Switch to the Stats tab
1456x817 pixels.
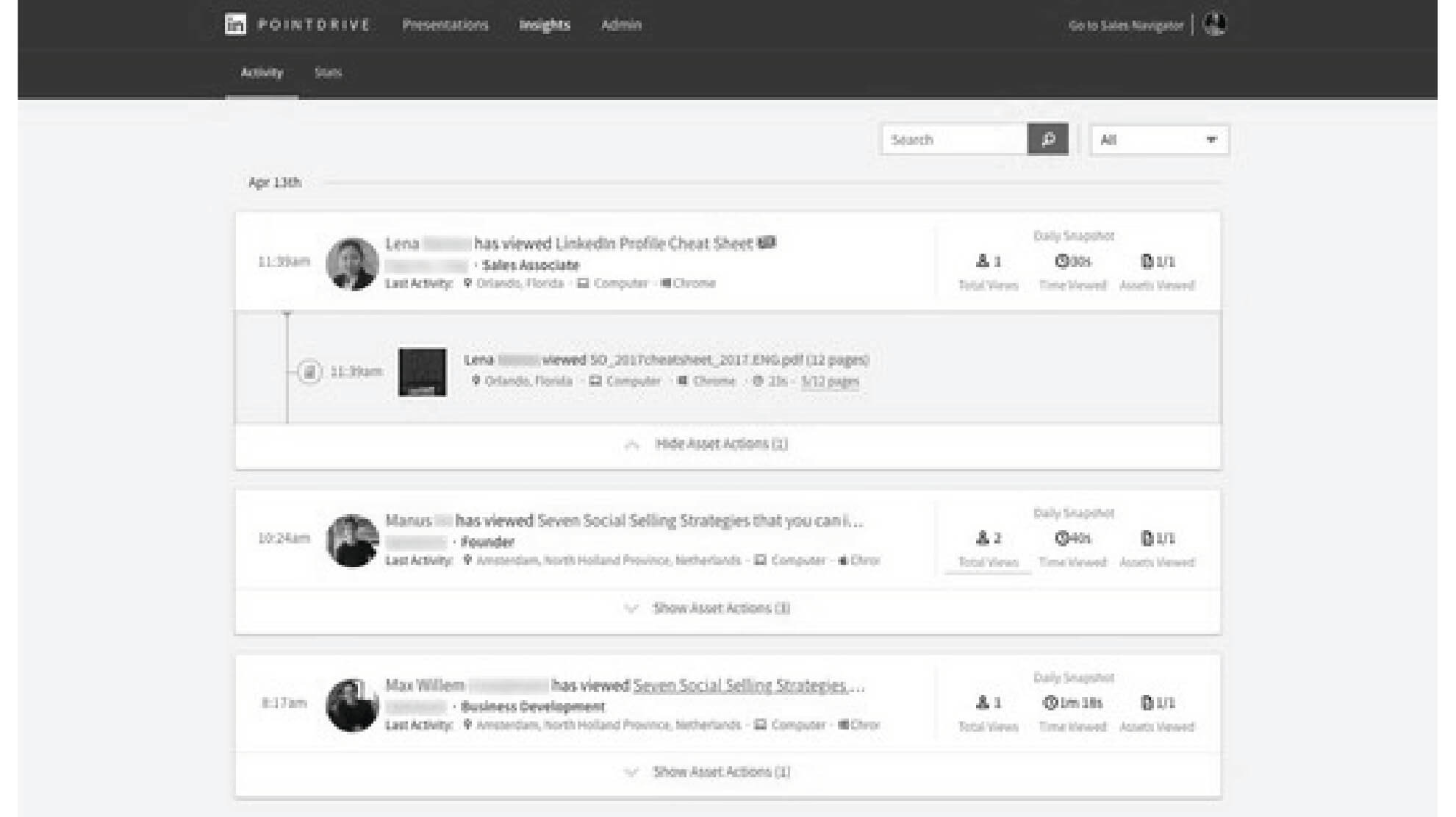coord(328,72)
